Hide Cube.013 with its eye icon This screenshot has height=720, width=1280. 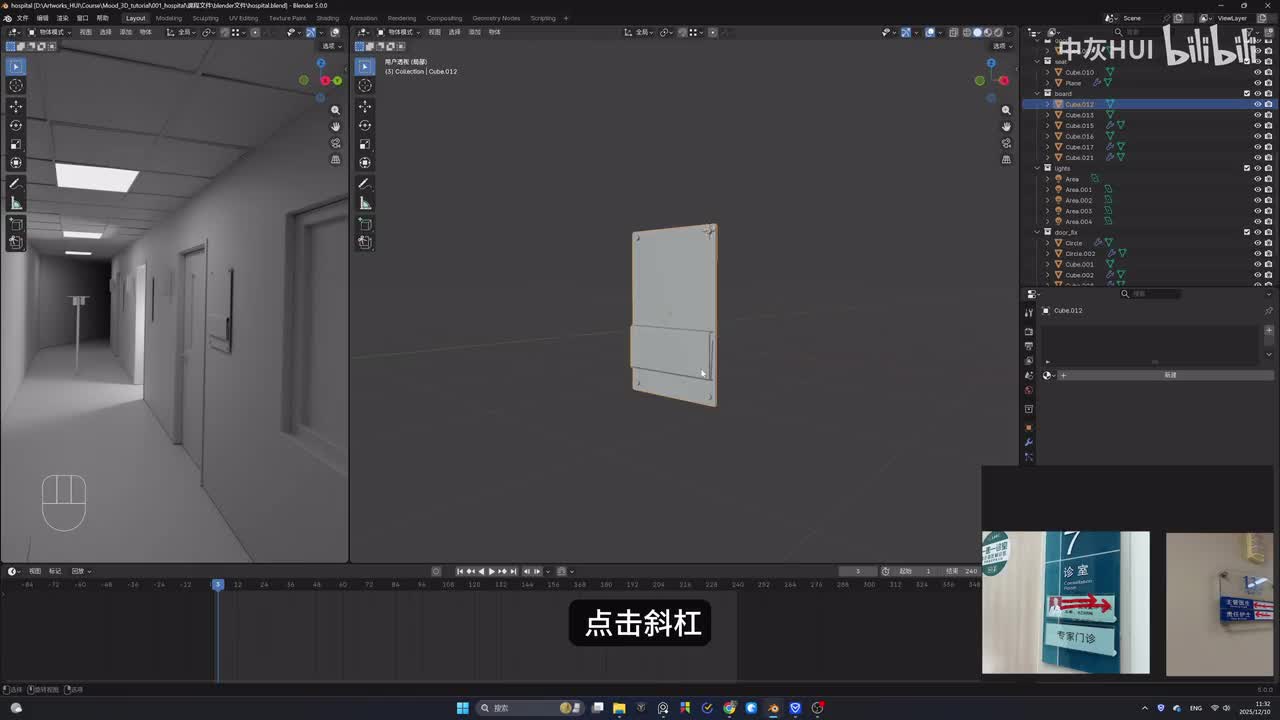click(1257, 115)
